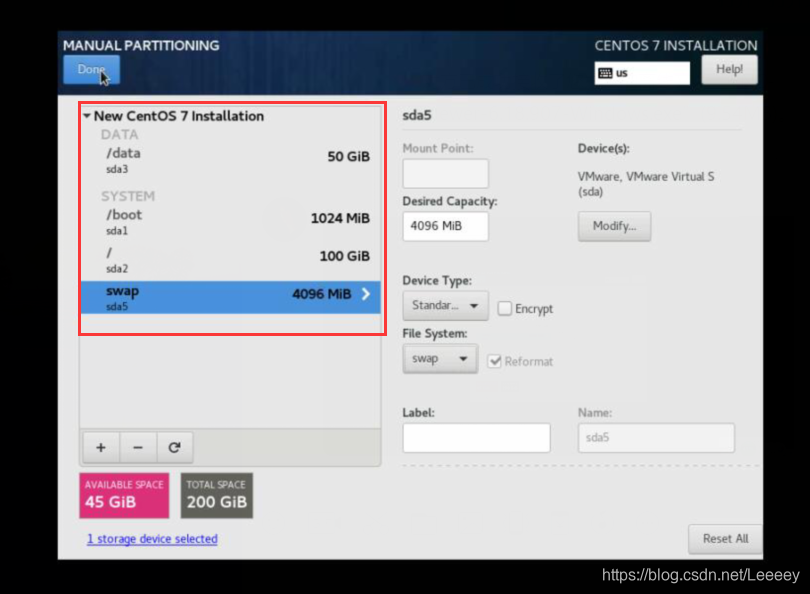Click the add mount point plus icon
Screen dimensions: 810x594
click(101, 447)
